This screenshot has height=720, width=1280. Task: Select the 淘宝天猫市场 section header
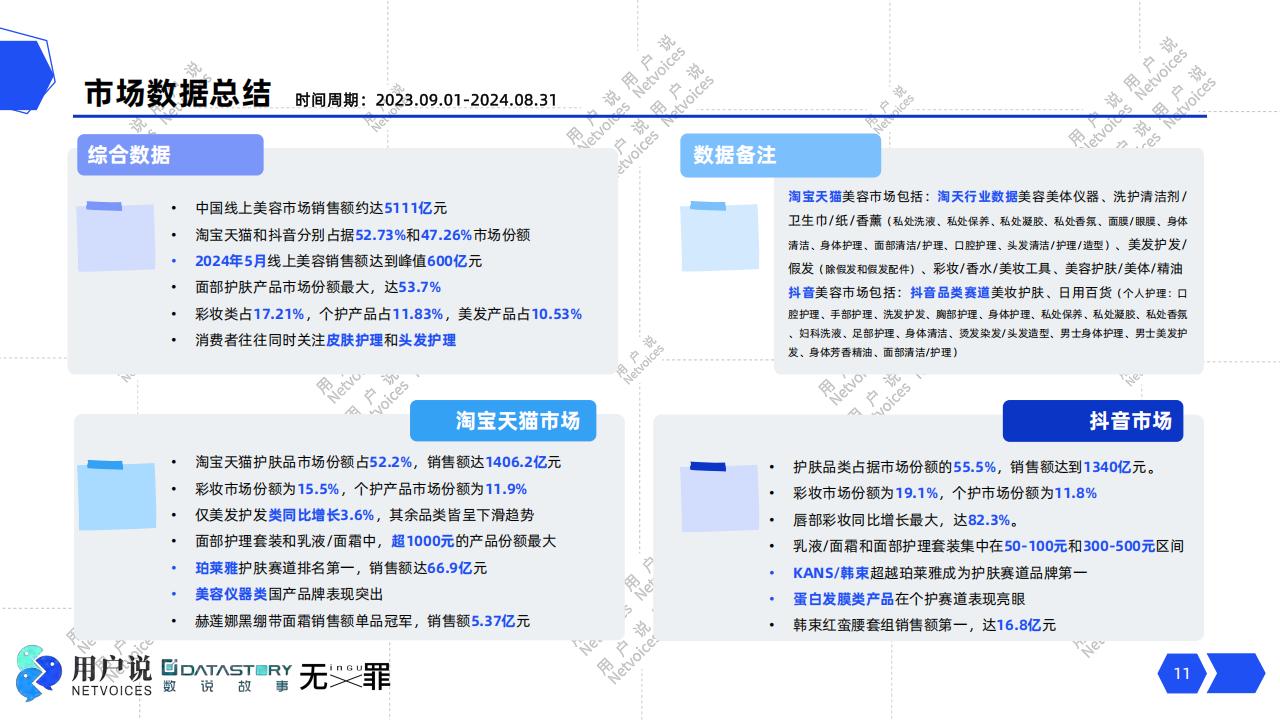pyautogui.click(x=503, y=420)
